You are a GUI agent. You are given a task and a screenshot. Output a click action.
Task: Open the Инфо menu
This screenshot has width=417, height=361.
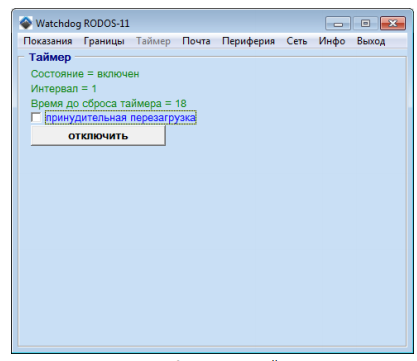pos(332,41)
